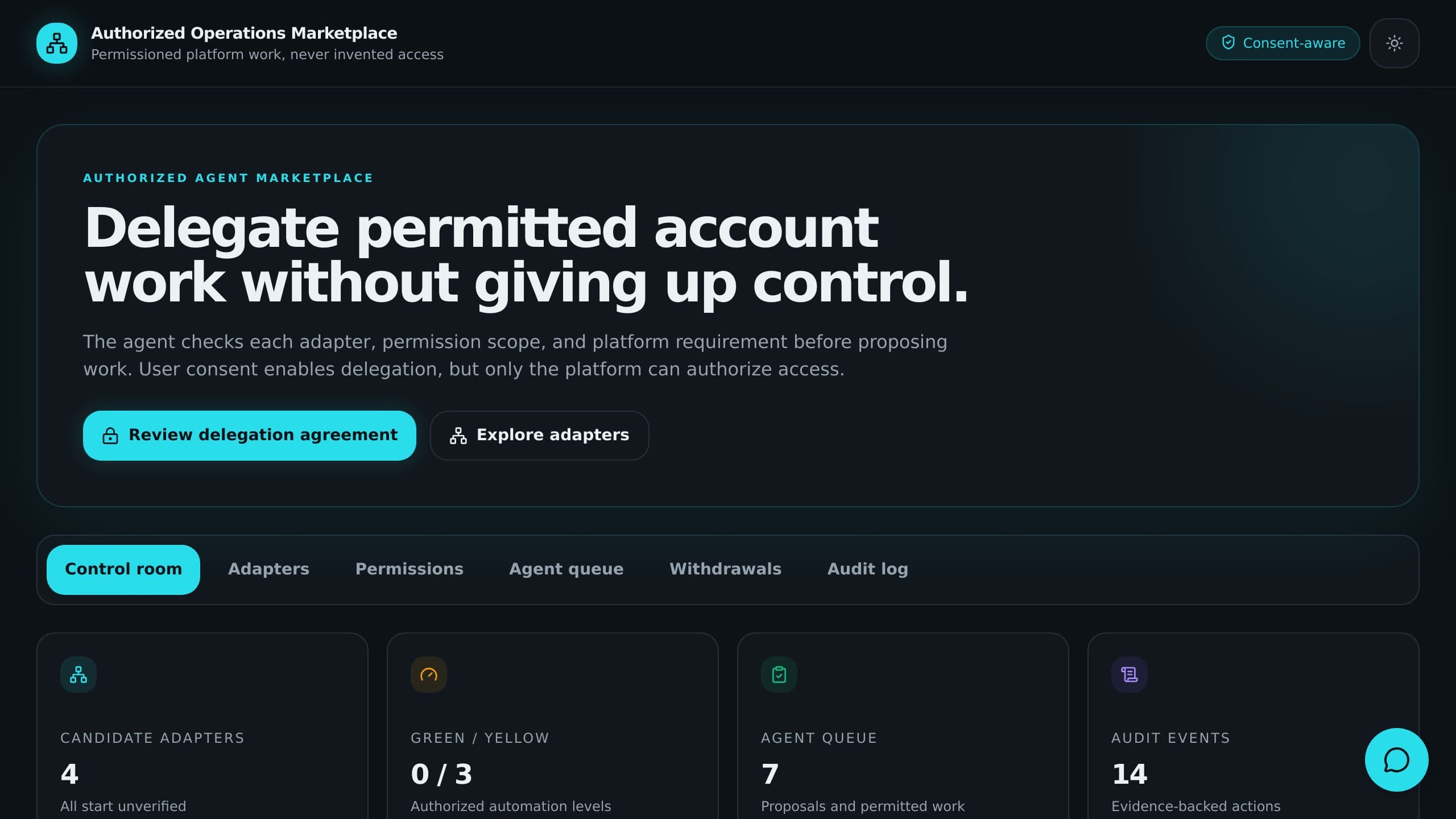Click the marketplace network logo icon

57,43
